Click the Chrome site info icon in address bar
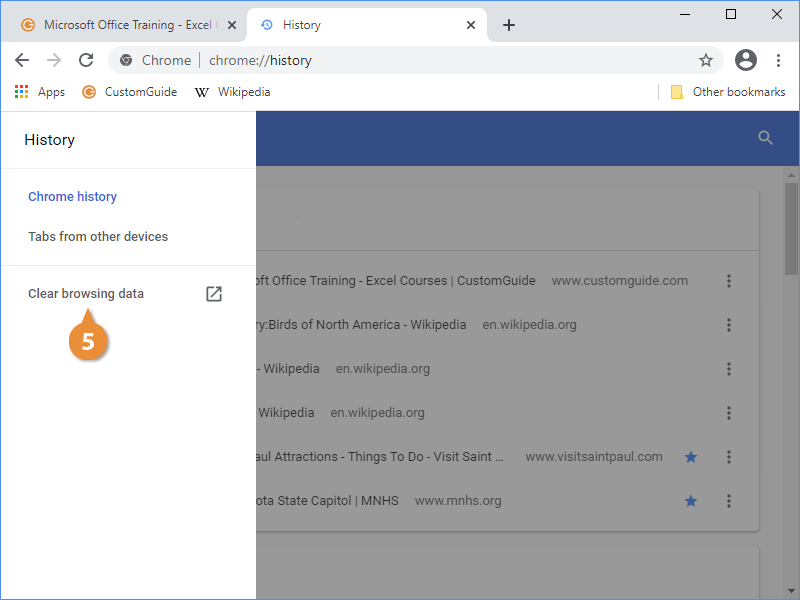The image size is (800, 600). pos(126,60)
